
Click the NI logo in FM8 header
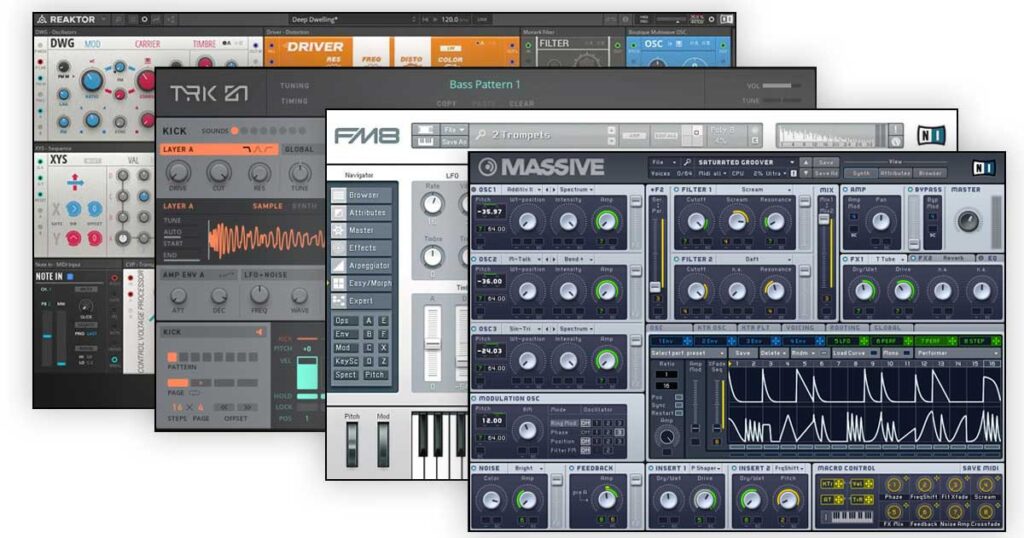(x=931, y=135)
